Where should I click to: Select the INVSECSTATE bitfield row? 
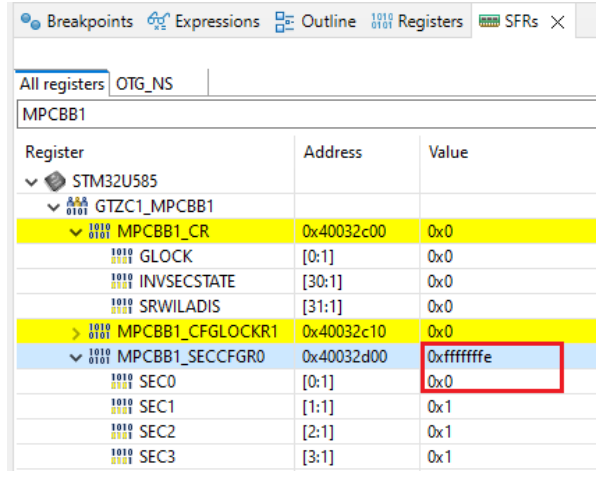[x=306, y=282]
